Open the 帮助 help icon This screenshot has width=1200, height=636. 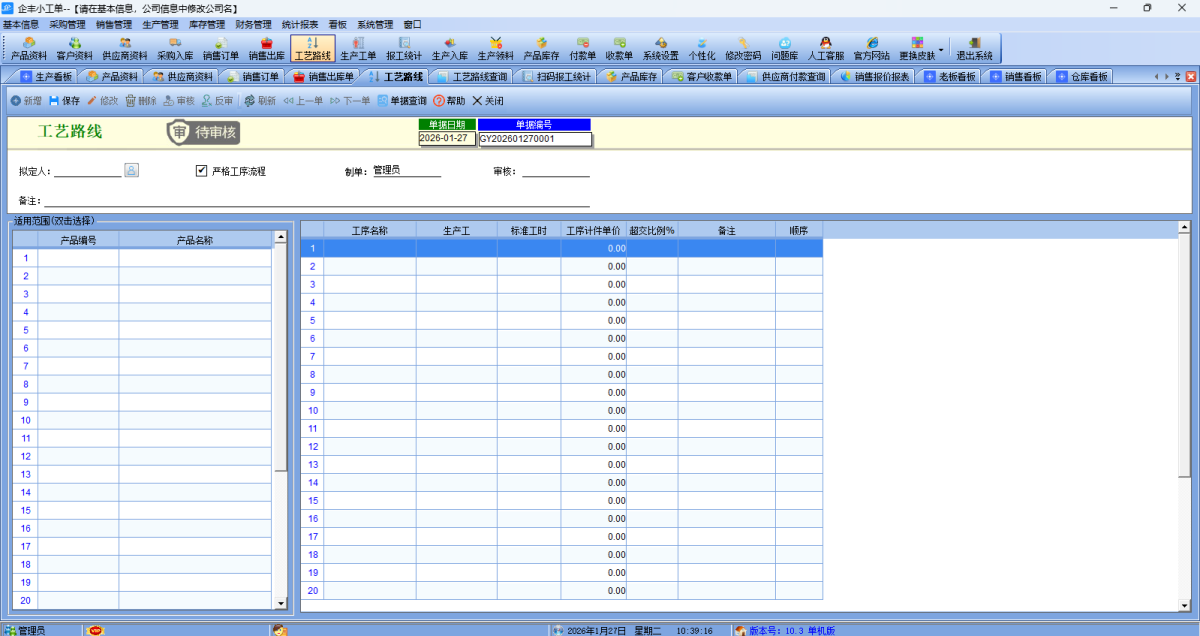(x=439, y=101)
